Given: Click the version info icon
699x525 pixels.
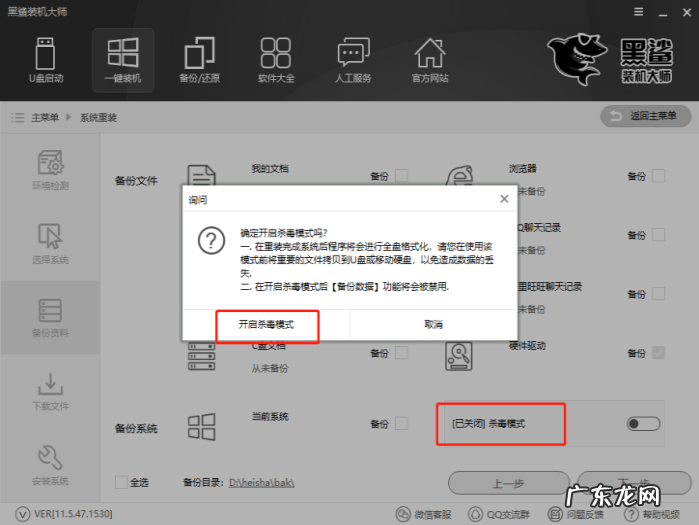Looking at the screenshot, I should (x=22, y=514).
